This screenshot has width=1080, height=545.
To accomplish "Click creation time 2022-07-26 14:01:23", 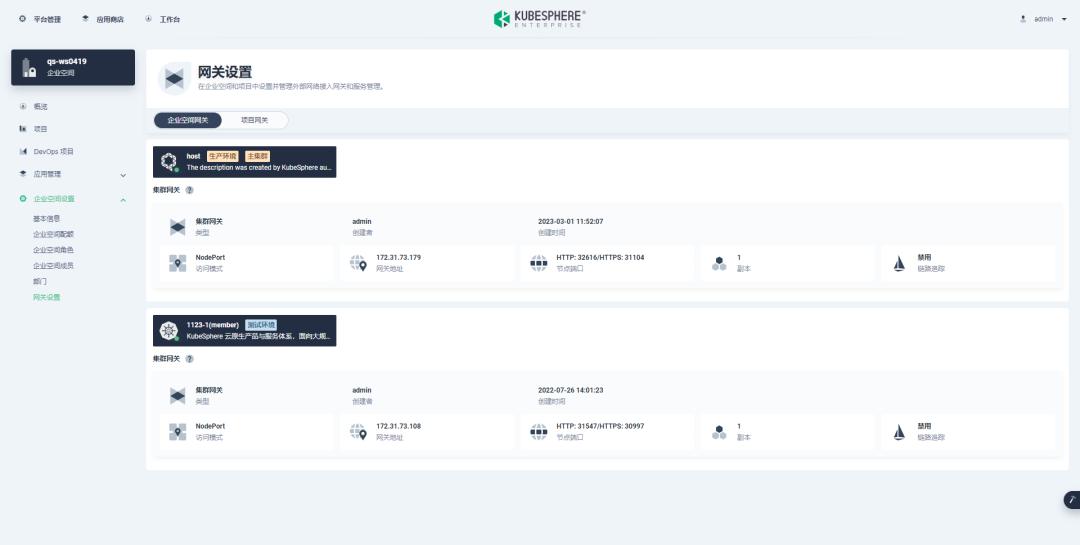I will pyautogui.click(x=570, y=391).
